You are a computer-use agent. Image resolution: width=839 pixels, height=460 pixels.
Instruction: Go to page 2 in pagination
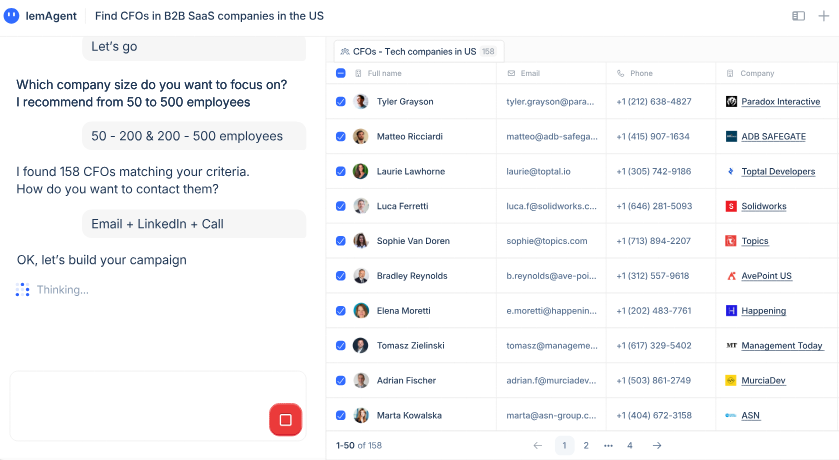[x=586, y=446]
